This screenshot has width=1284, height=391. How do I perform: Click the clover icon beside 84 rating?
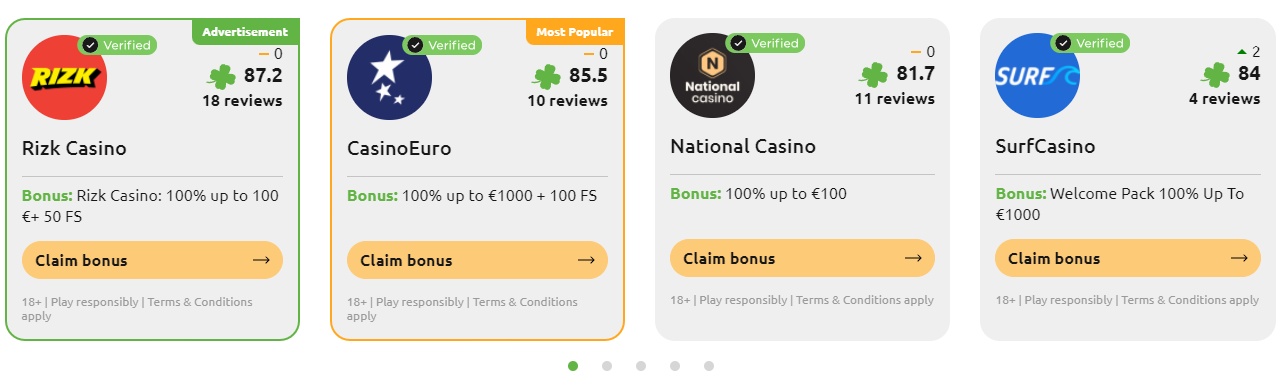1215,74
